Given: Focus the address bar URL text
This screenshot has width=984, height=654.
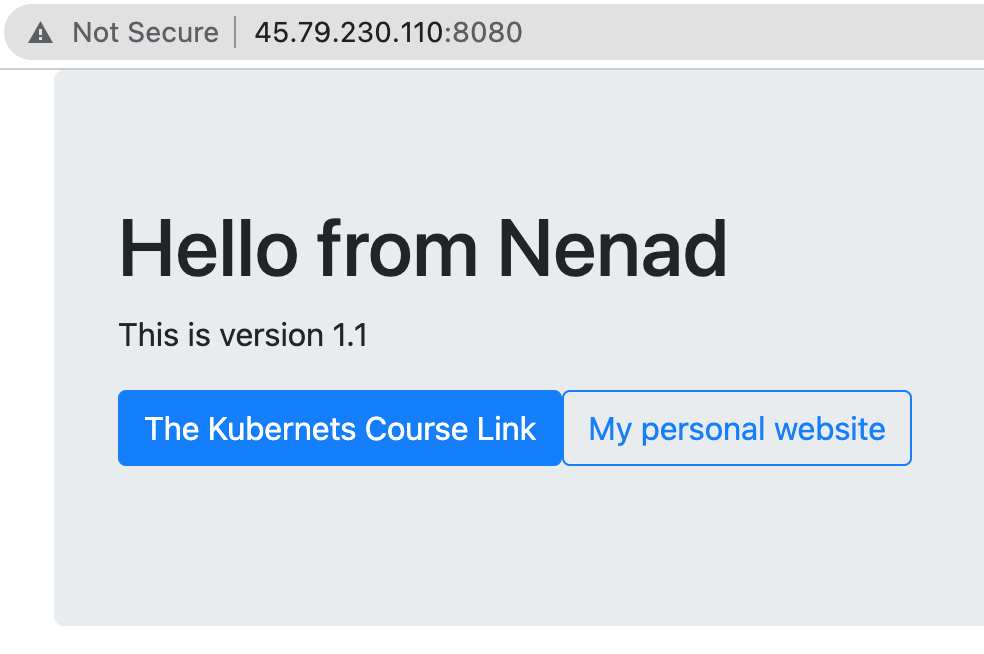Looking at the screenshot, I should pyautogui.click(x=388, y=33).
